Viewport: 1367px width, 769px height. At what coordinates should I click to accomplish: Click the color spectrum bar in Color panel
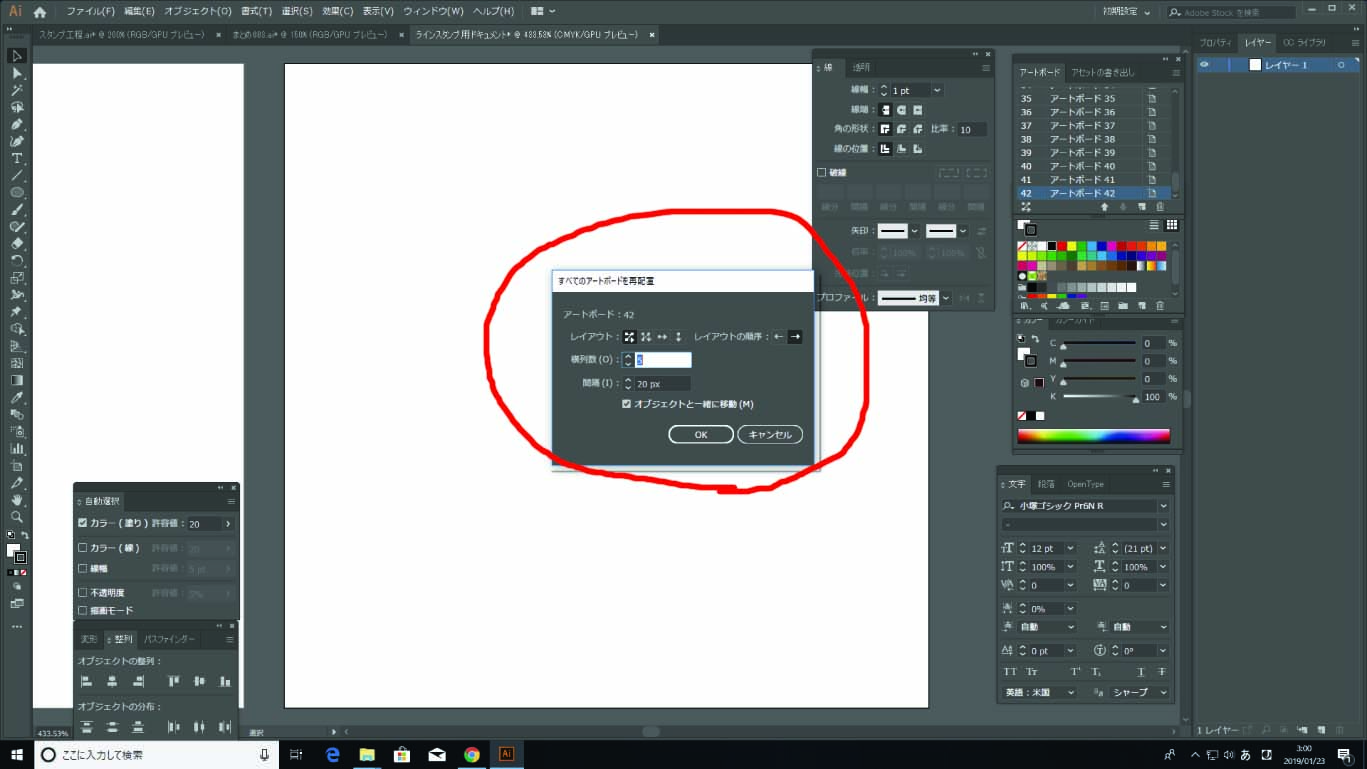point(1093,436)
